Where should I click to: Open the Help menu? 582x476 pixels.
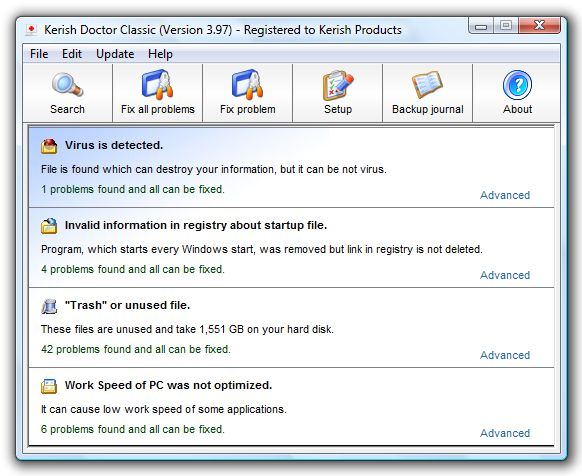tap(160, 54)
